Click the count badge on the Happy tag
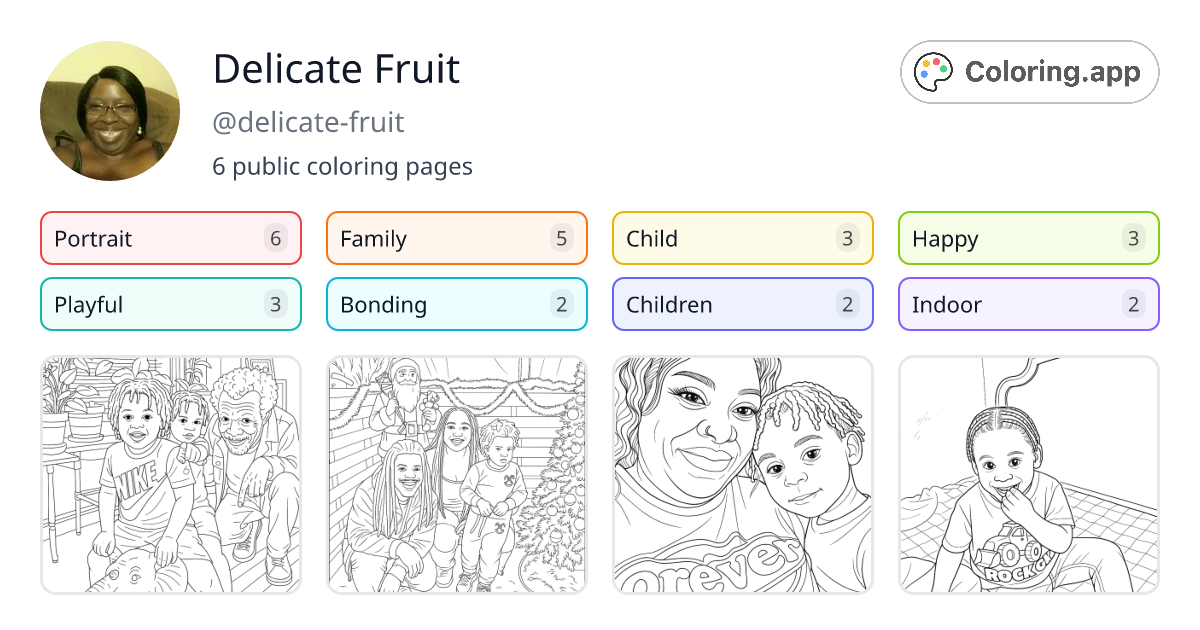This screenshot has width=1200, height=630. coord(1134,238)
